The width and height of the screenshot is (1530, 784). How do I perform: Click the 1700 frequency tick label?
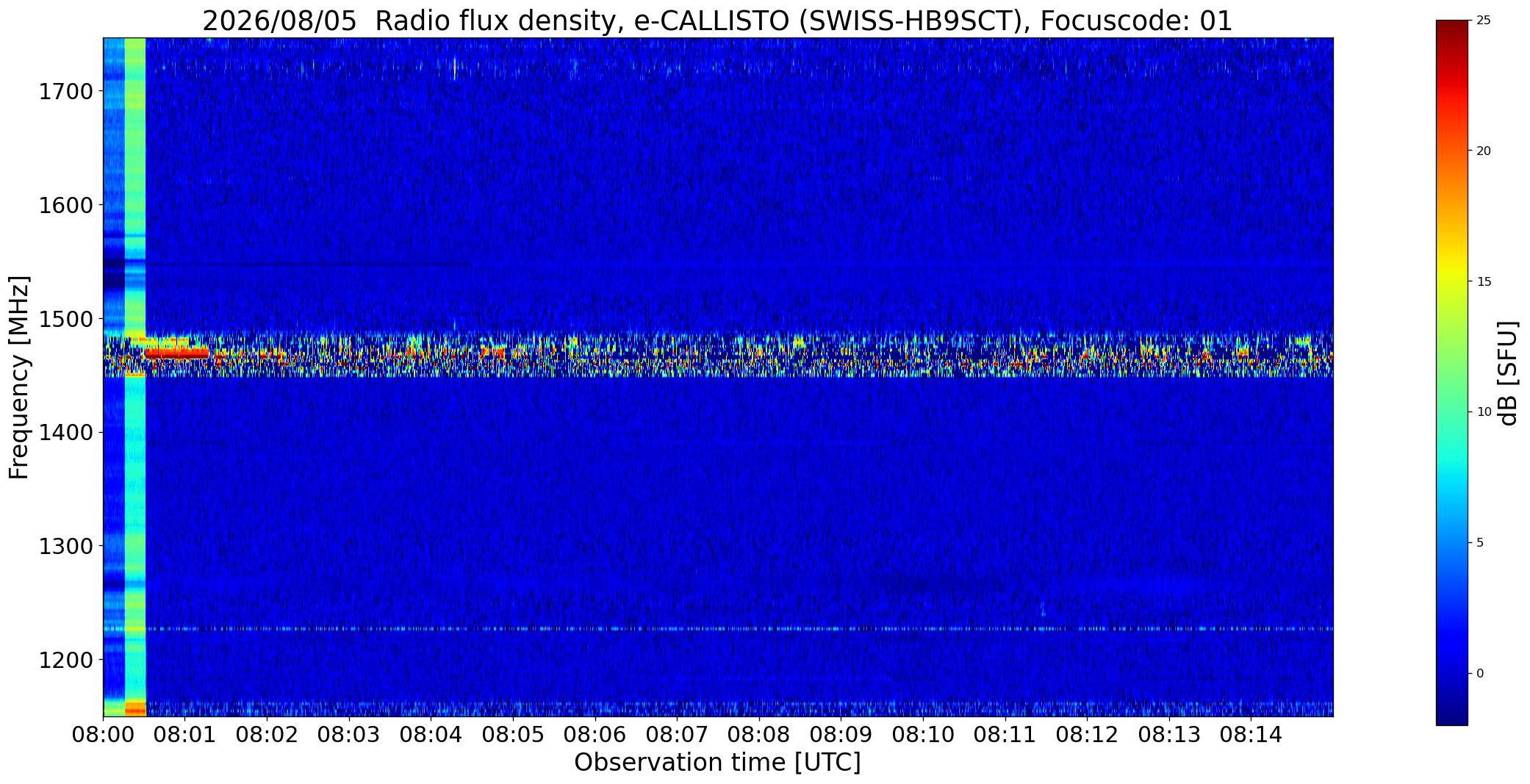point(65,92)
